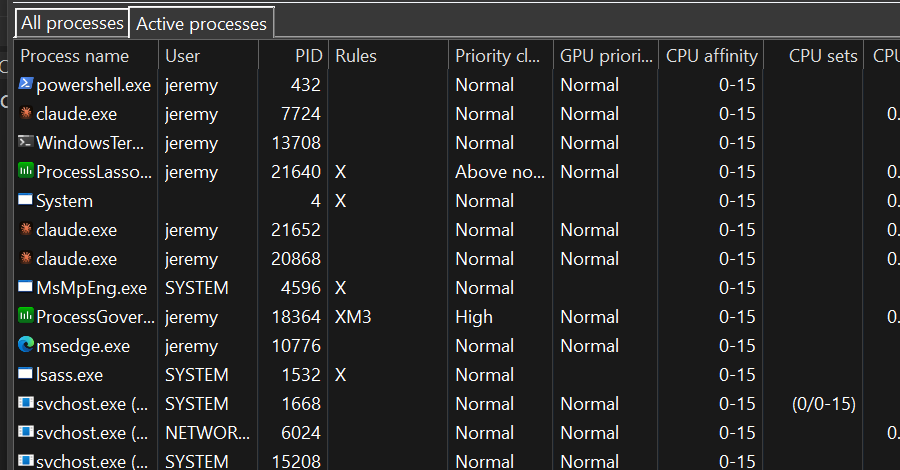
Task: Select the msedge.exe Edge icon
Action: (26, 344)
